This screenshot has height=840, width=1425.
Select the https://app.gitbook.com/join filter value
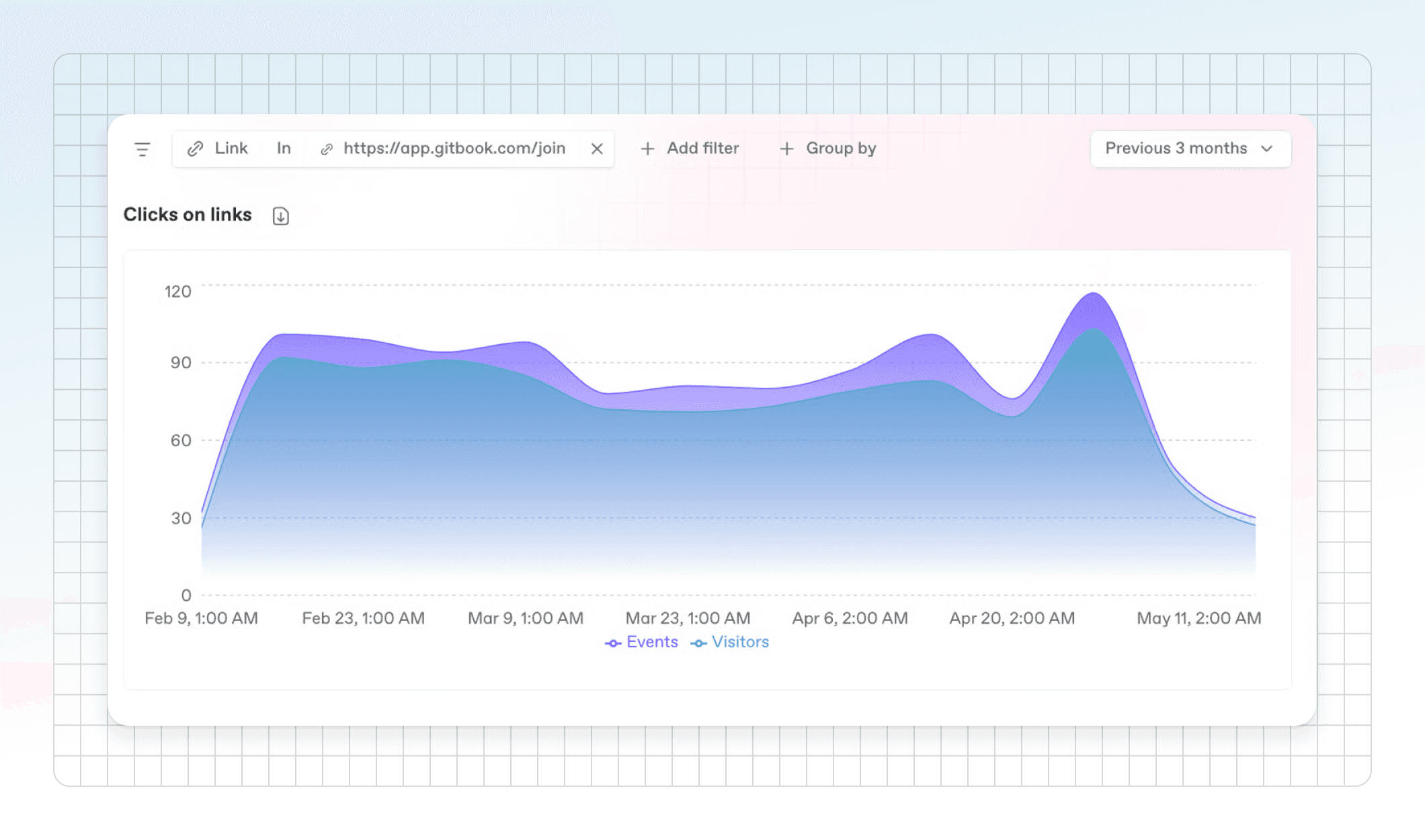[x=444, y=149]
